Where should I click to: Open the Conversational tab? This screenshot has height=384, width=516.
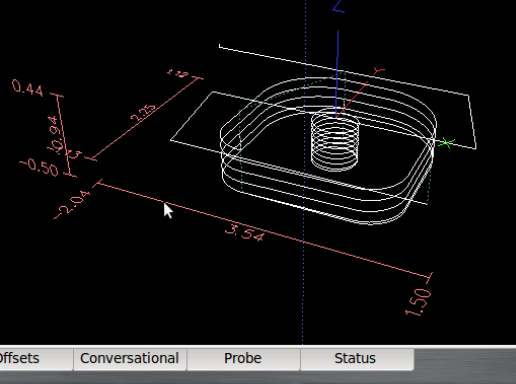[x=130, y=359]
